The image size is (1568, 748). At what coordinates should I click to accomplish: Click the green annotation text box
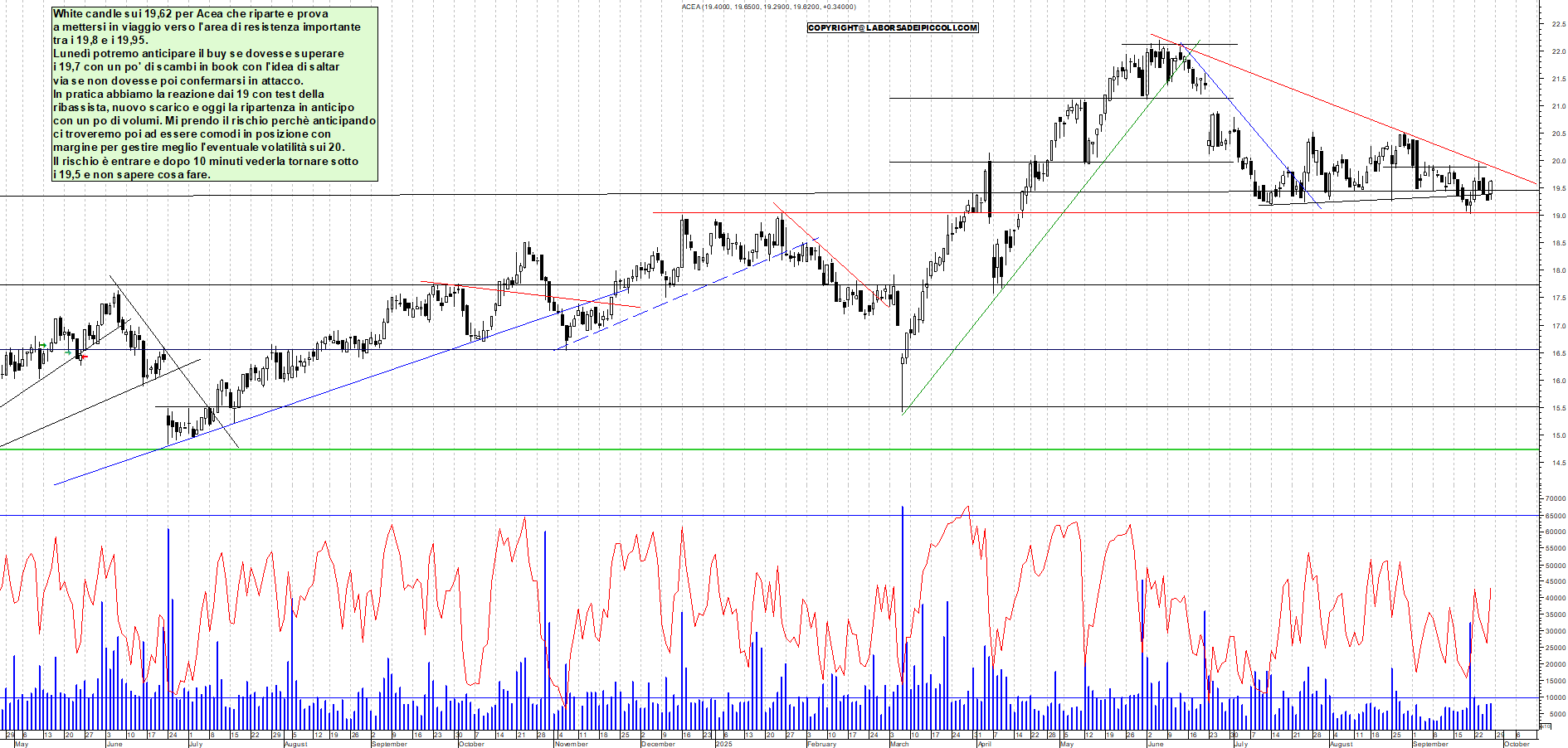tap(215, 94)
